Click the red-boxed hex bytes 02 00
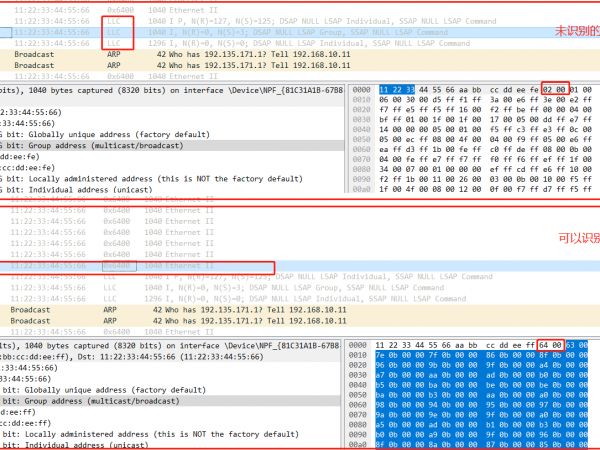The height and width of the screenshot is (450, 600). click(555, 88)
